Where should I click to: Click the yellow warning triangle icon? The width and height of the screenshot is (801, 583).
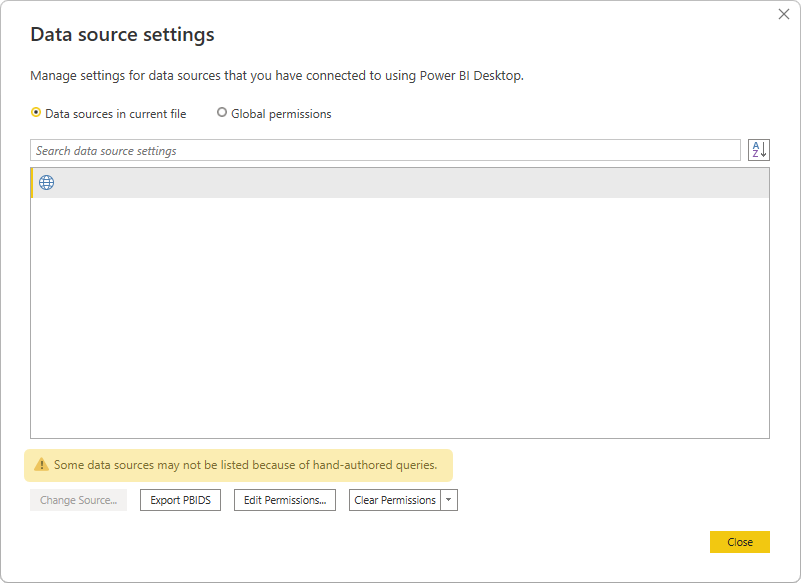(x=41, y=465)
